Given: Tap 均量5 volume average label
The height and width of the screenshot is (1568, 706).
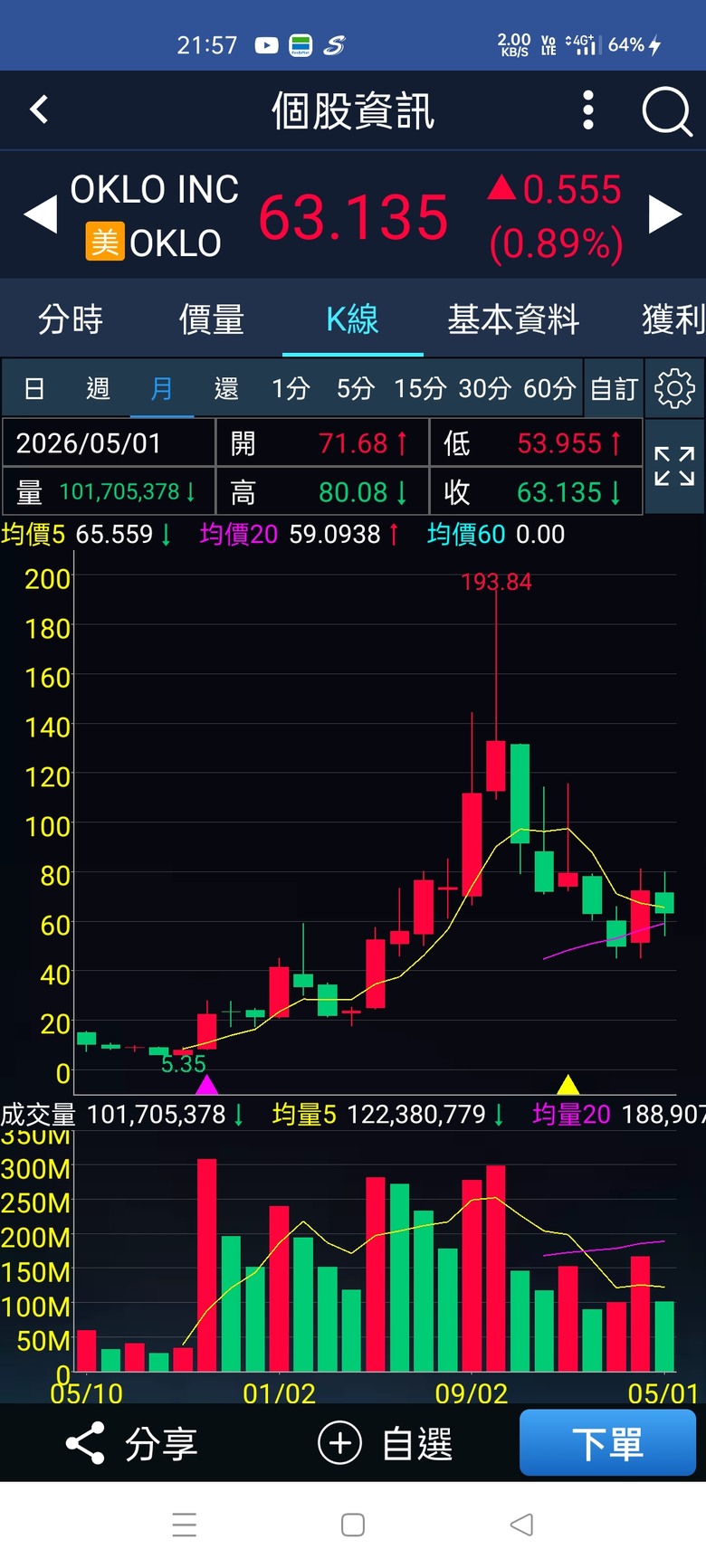Looking at the screenshot, I should click(x=304, y=1114).
